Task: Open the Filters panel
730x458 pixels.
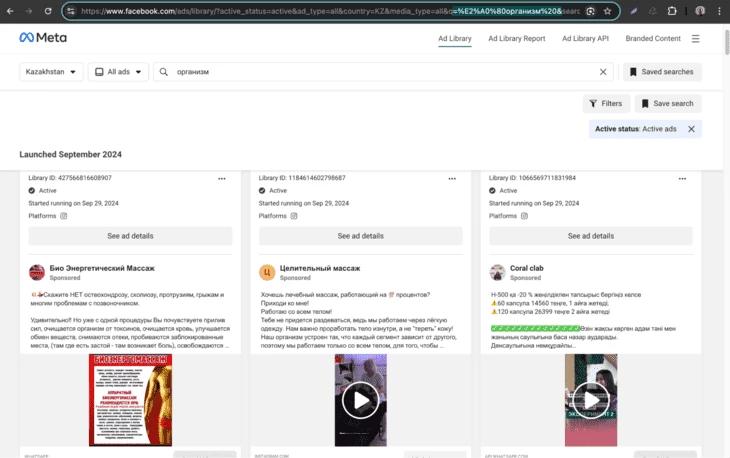Action: tap(606, 103)
